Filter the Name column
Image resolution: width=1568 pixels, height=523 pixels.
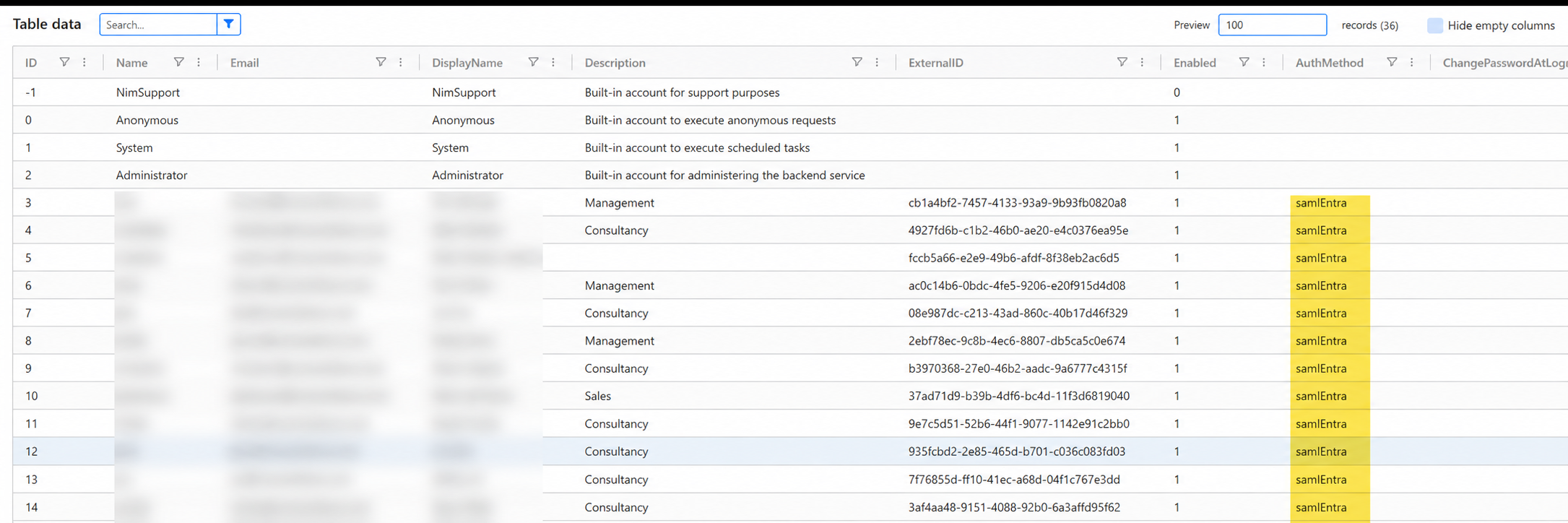[x=178, y=62]
